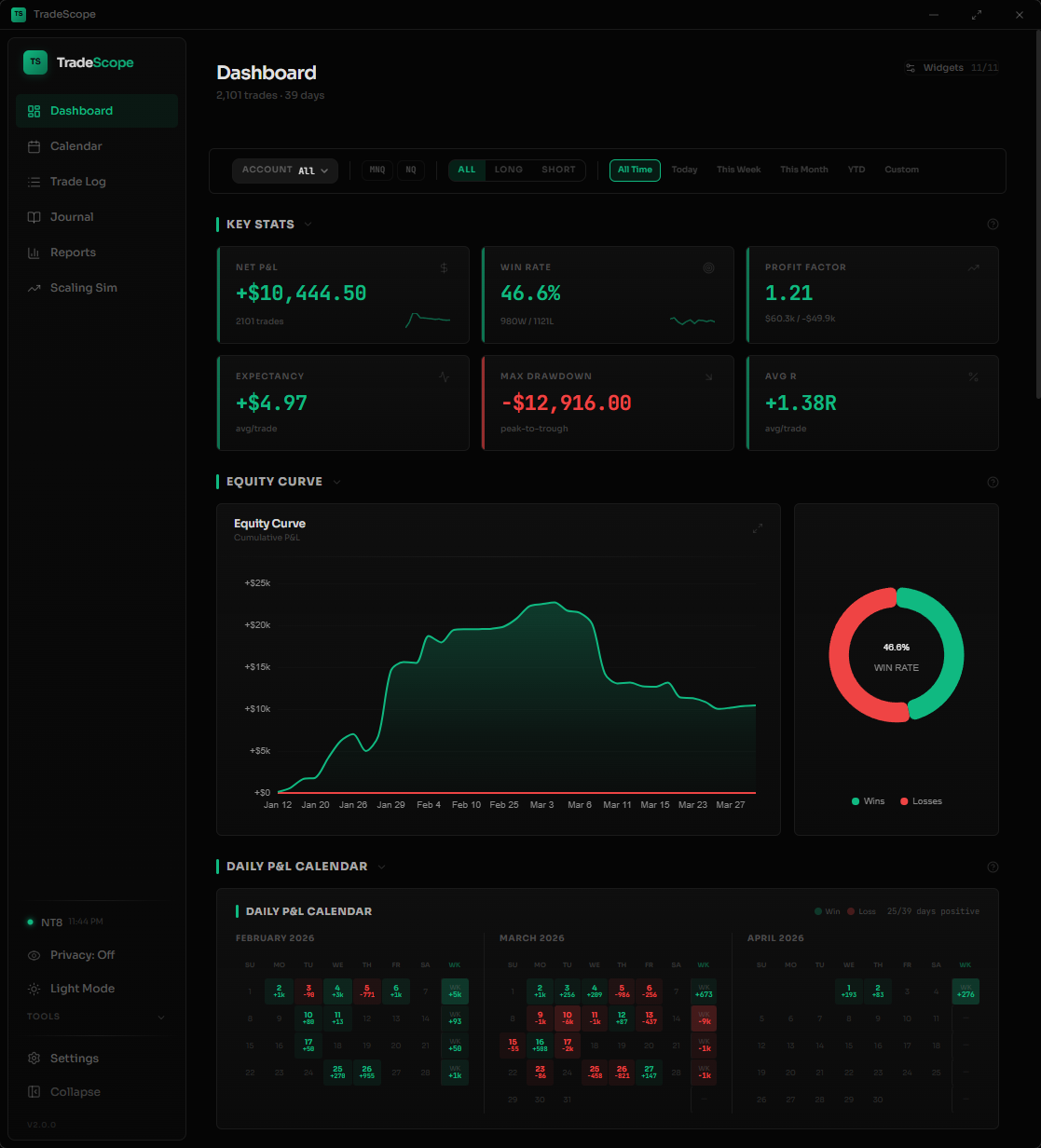Select the This Month time filter
The width and height of the screenshot is (1041, 1148).
point(803,170)
